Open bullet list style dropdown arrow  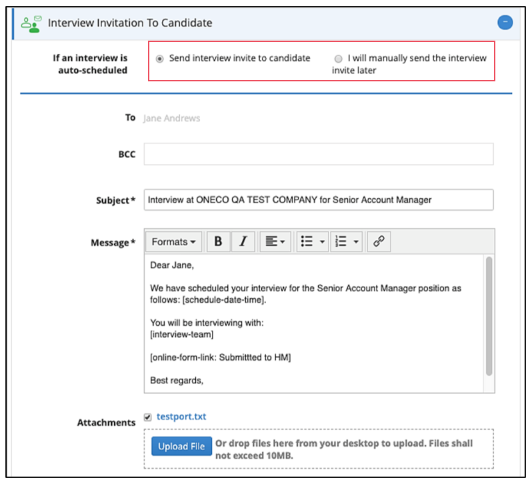322,242
